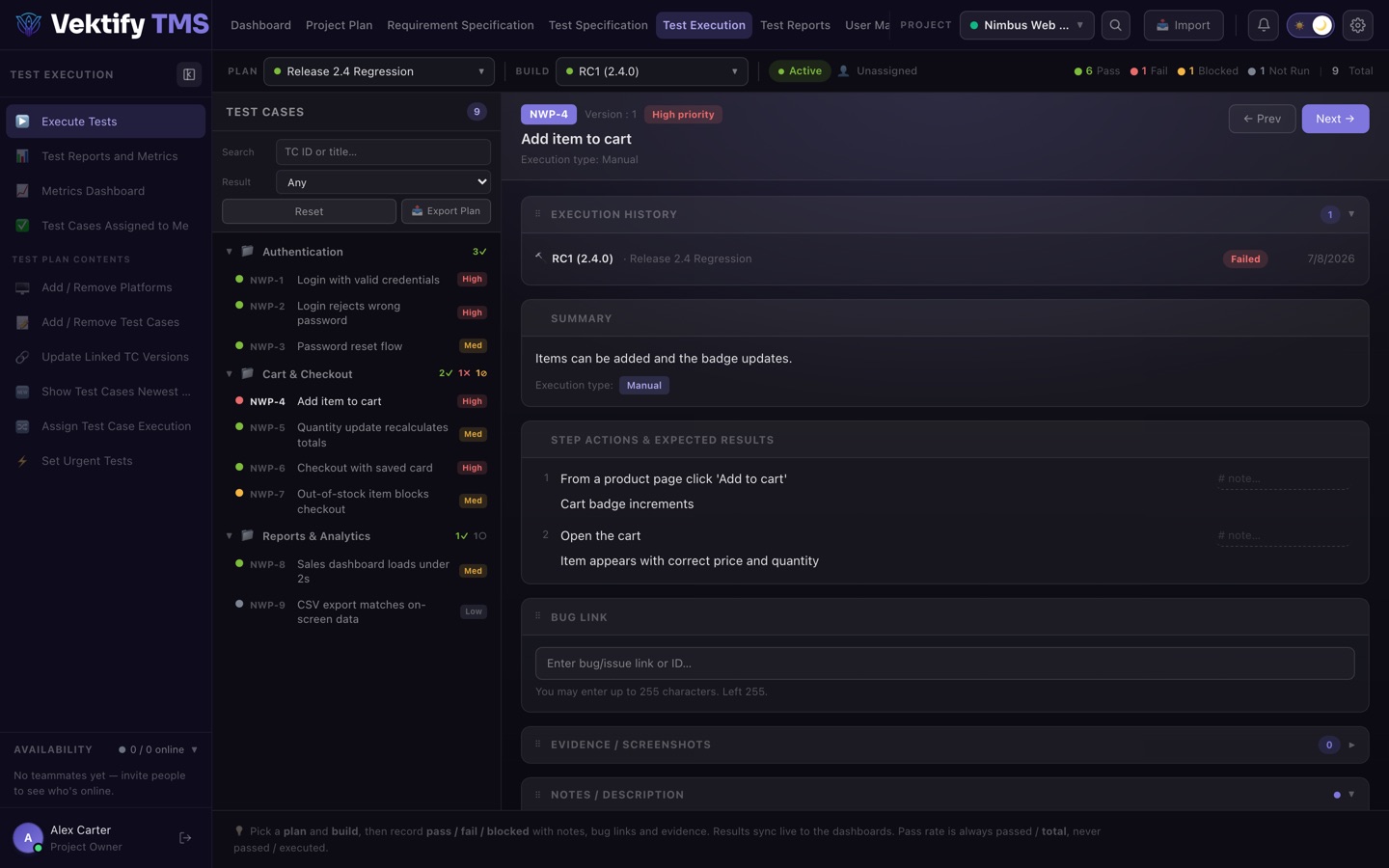Viewport: 1389px width, 868px height.
Task: Collapse the Test Execution sidebar panel
Action: coord(189,74)
